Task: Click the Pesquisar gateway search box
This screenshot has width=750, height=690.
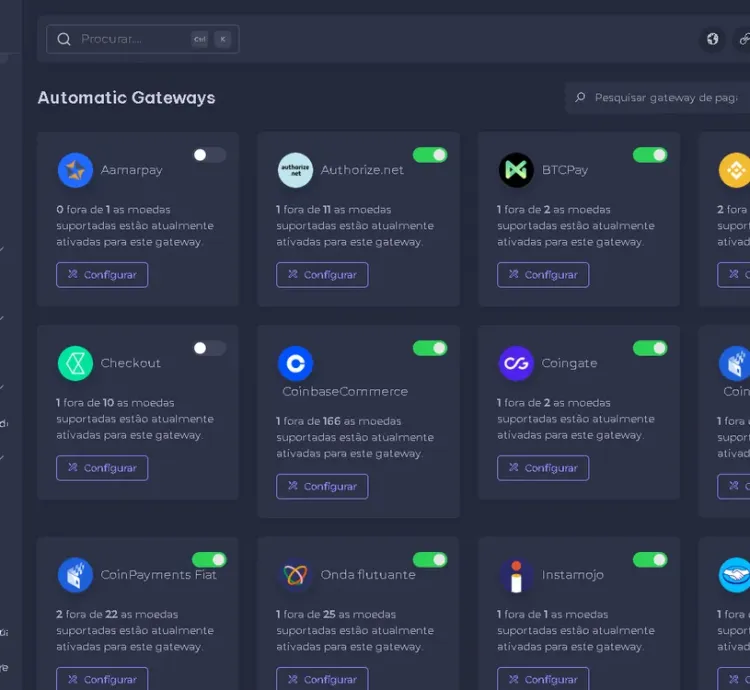Action: point(660,98)
